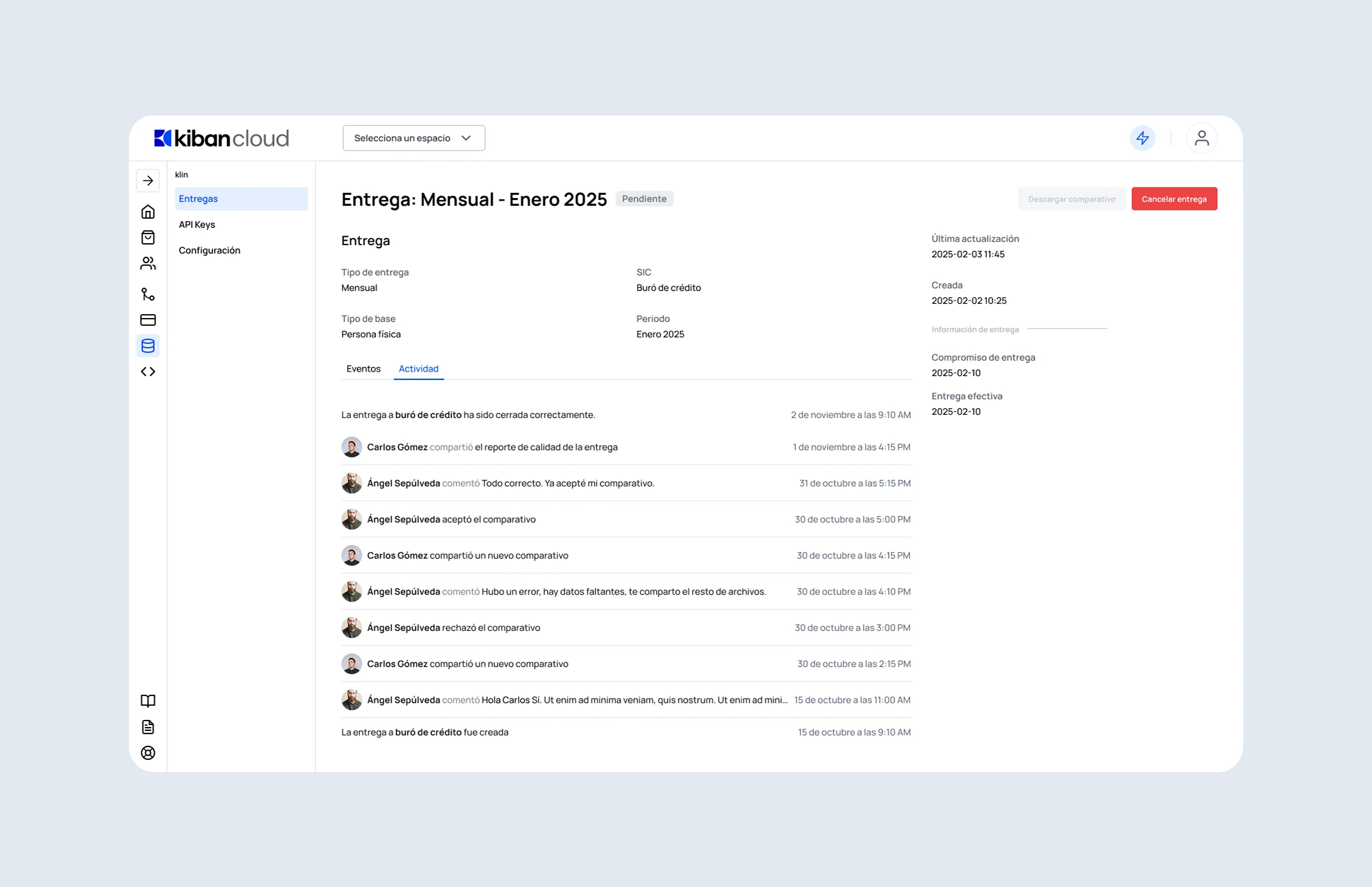1372x887 pixels.
Task: Open the lifebuoy support icon
Action: [x=148, y=753]
